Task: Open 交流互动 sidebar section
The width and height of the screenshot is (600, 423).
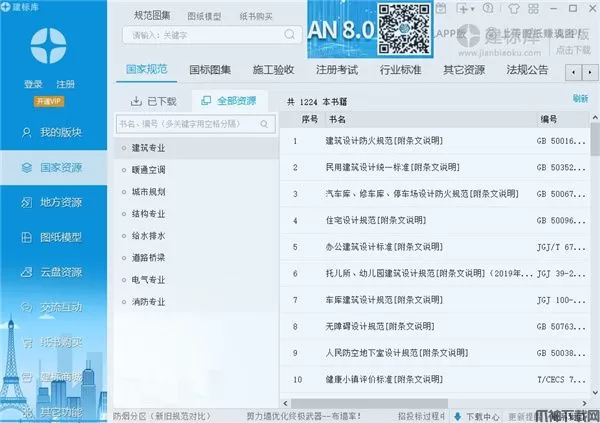Action: coord(53,307)
